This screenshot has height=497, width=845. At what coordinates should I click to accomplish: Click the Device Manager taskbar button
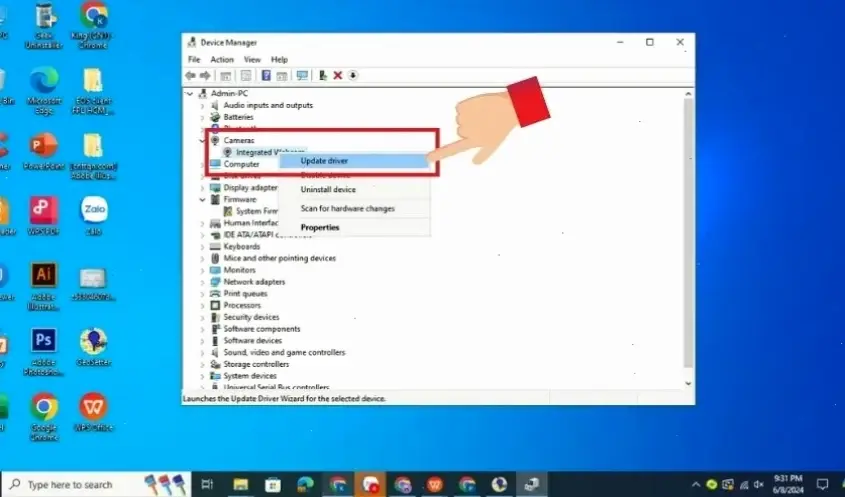pos(531,484)
